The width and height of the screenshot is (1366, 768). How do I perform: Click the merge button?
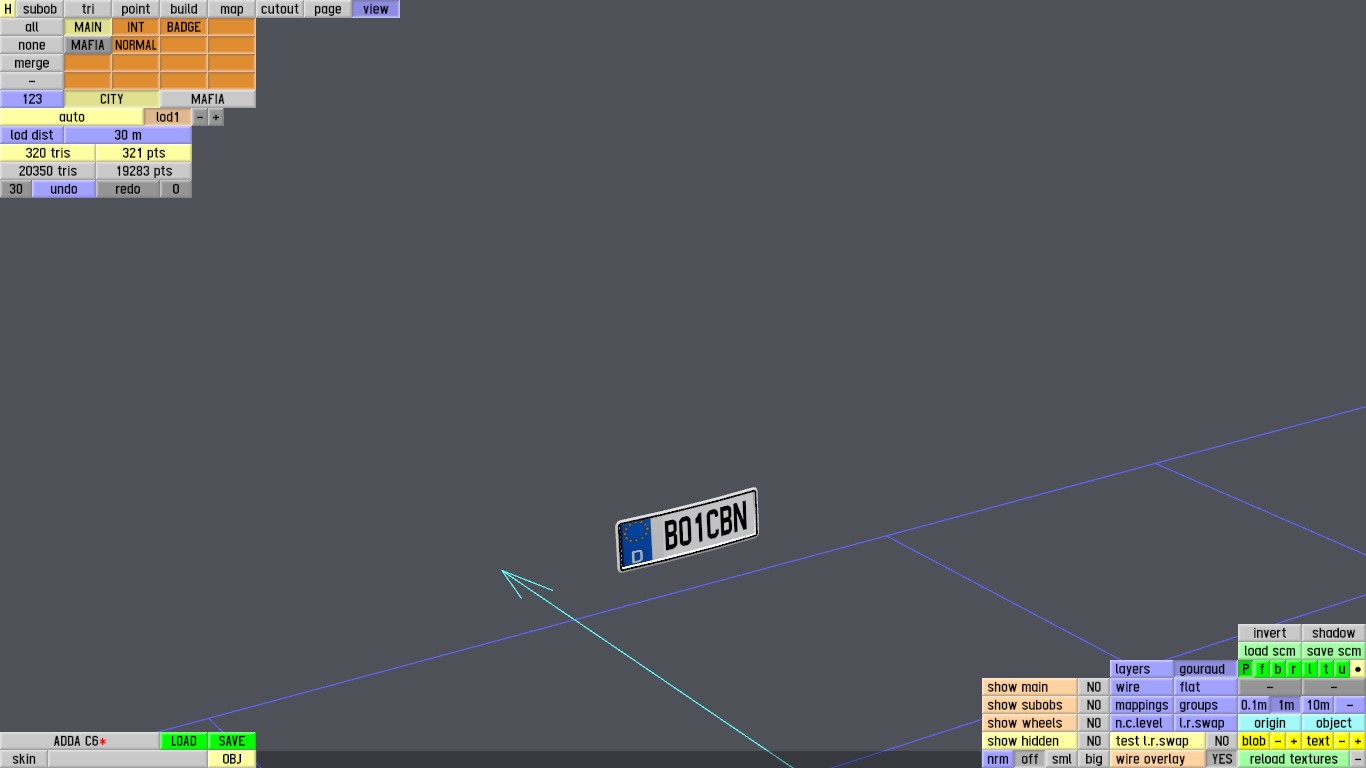pos(32,63)
